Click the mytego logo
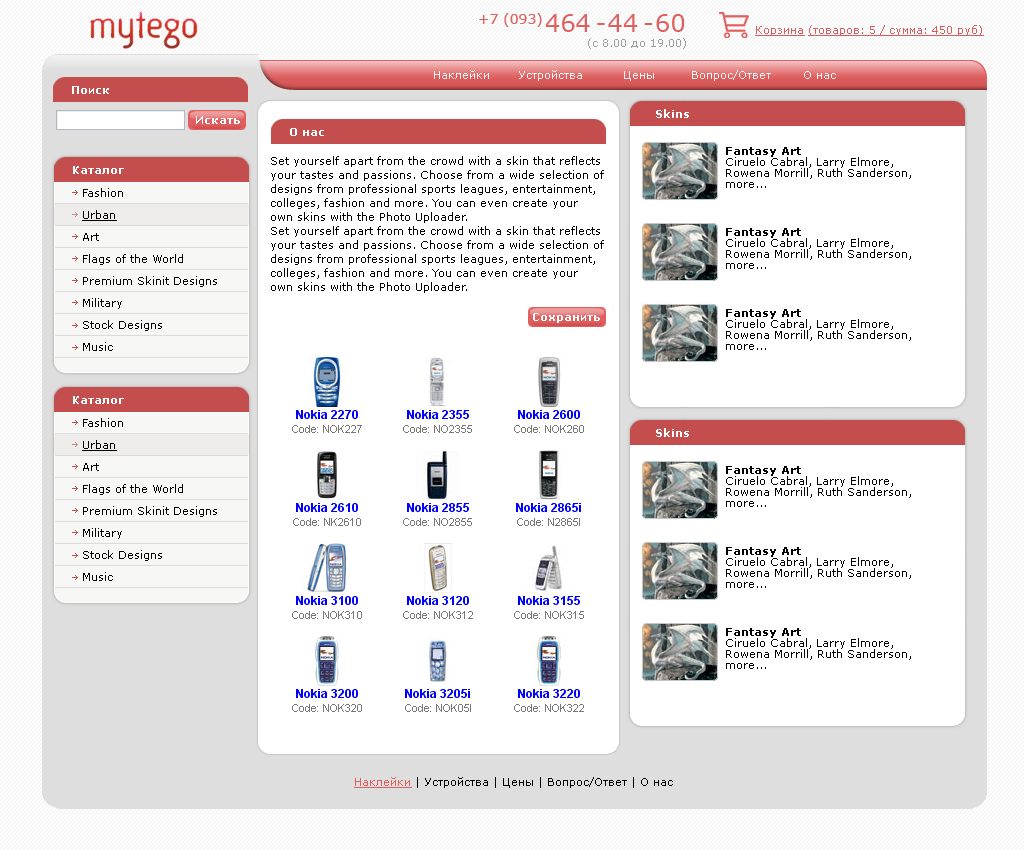The width and height of the screenshot is (1024, 850). click(144, 29)
